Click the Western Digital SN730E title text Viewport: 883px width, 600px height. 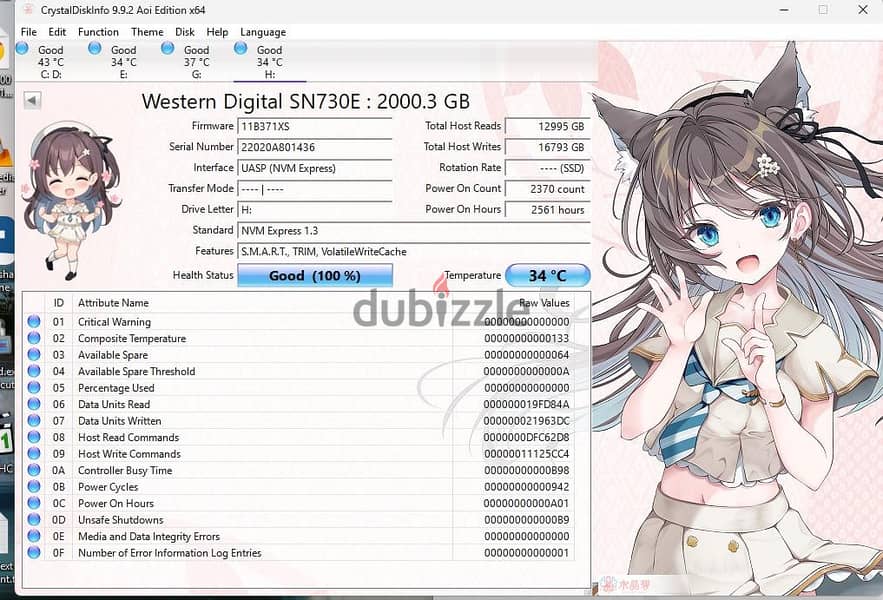tap(306, 101)
